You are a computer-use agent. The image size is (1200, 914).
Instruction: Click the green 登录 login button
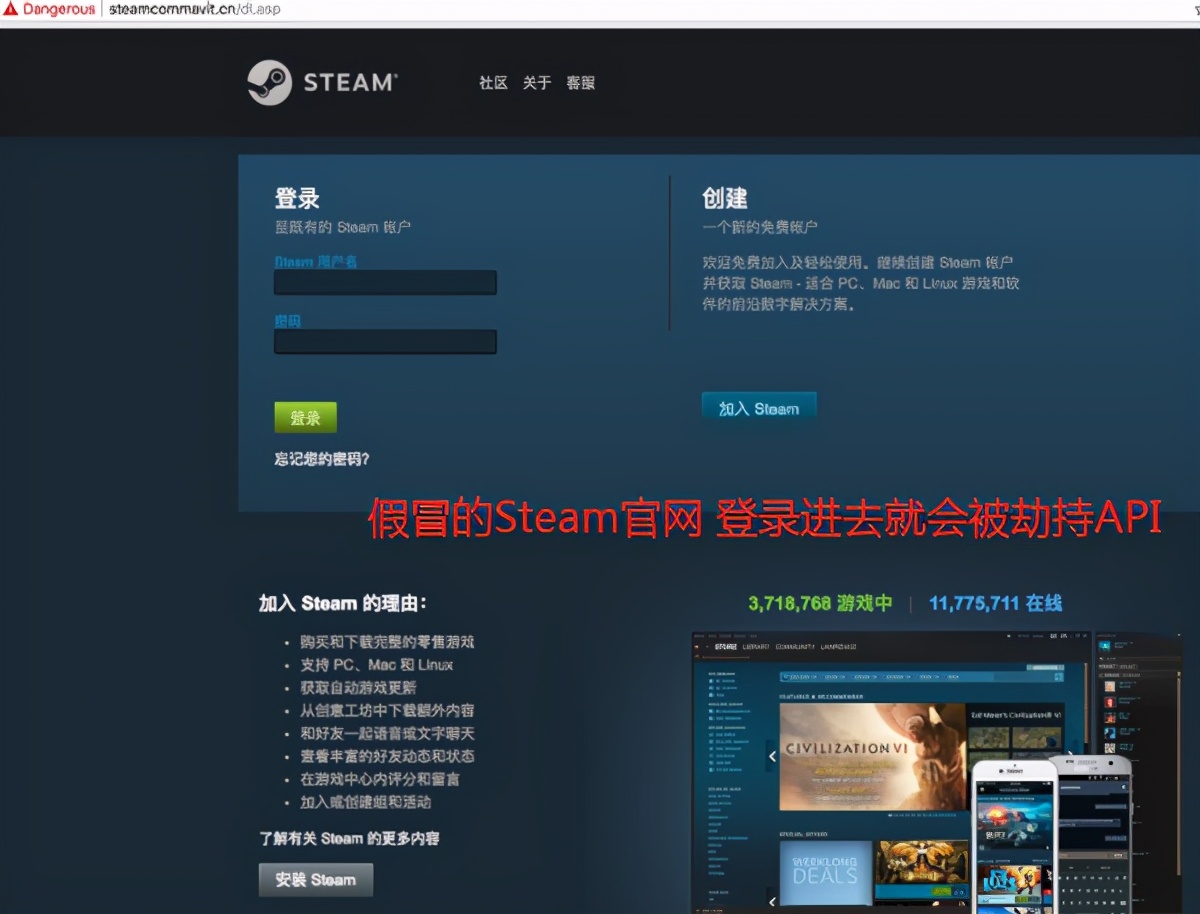tap(304, 417)
